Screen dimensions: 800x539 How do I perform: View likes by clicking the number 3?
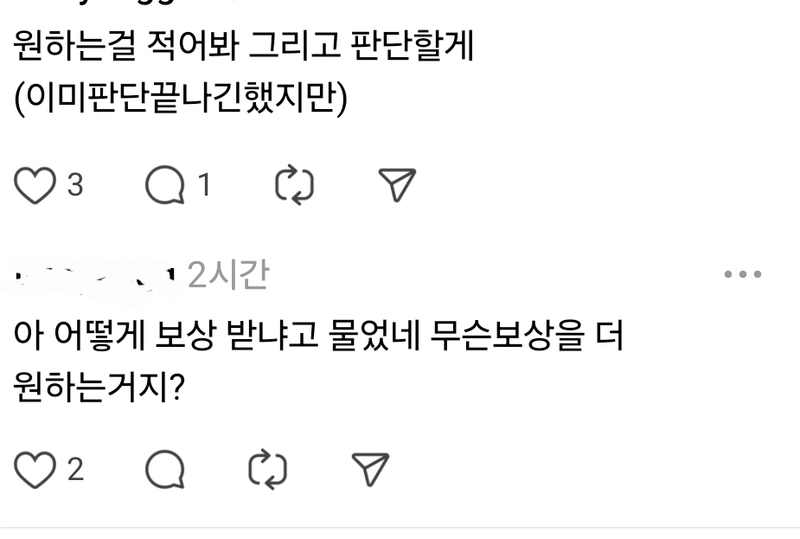click(x=75, y=185)
